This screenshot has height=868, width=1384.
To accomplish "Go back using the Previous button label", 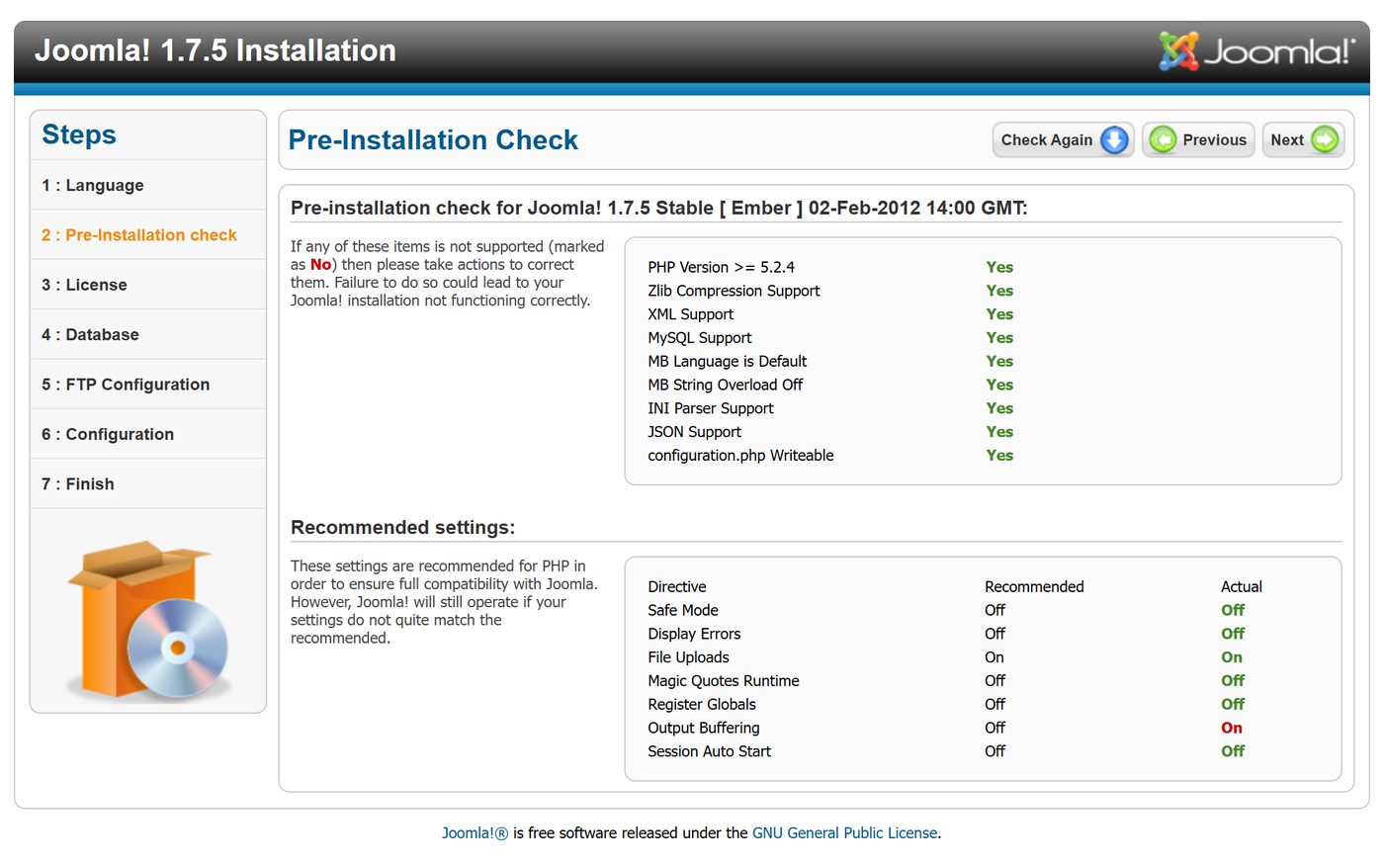I will (x=1214, y=140).
